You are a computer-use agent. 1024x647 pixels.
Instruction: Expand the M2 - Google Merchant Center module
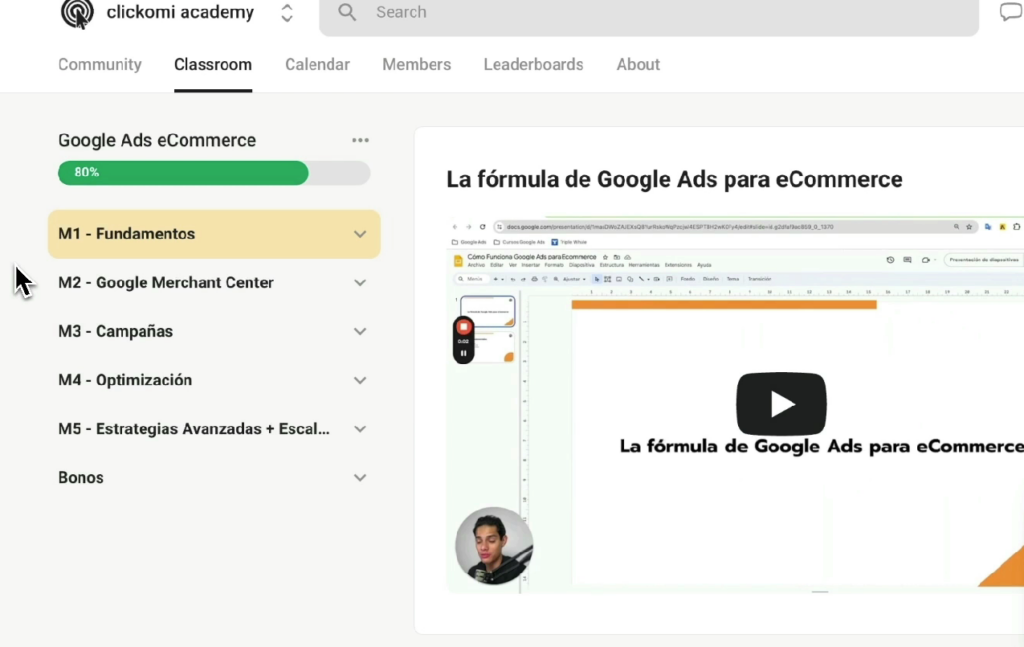click(x=214, y=283)
